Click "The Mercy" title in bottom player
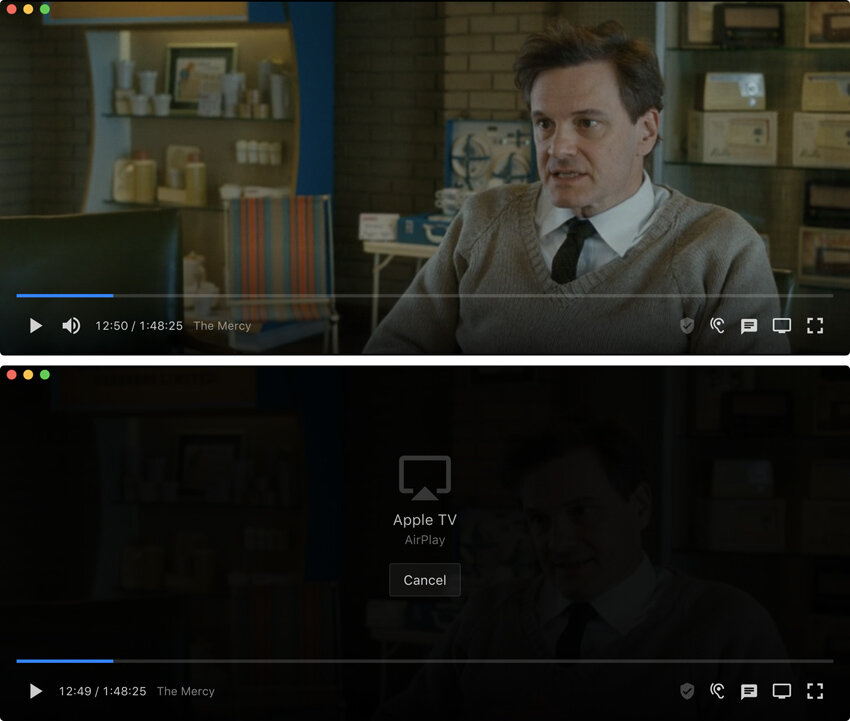 tap(186, 691)
